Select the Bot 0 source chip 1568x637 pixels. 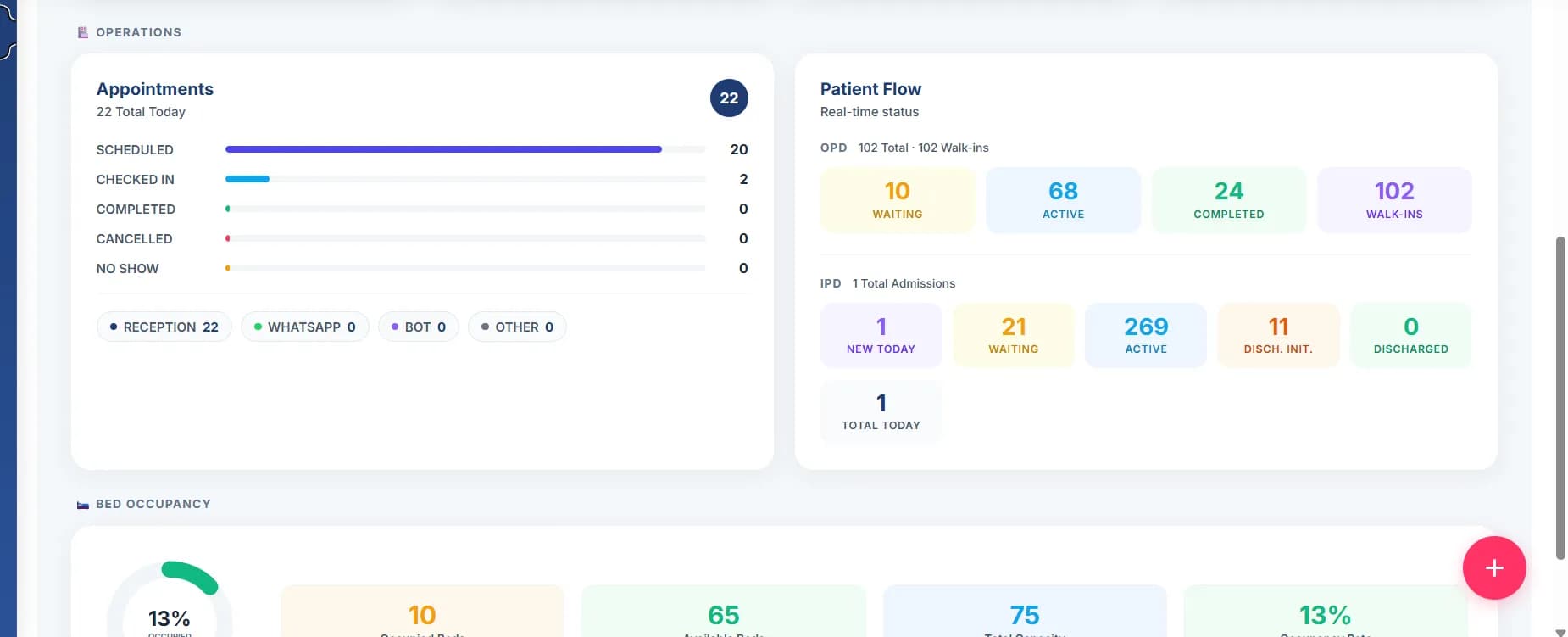tap(419, 327)
